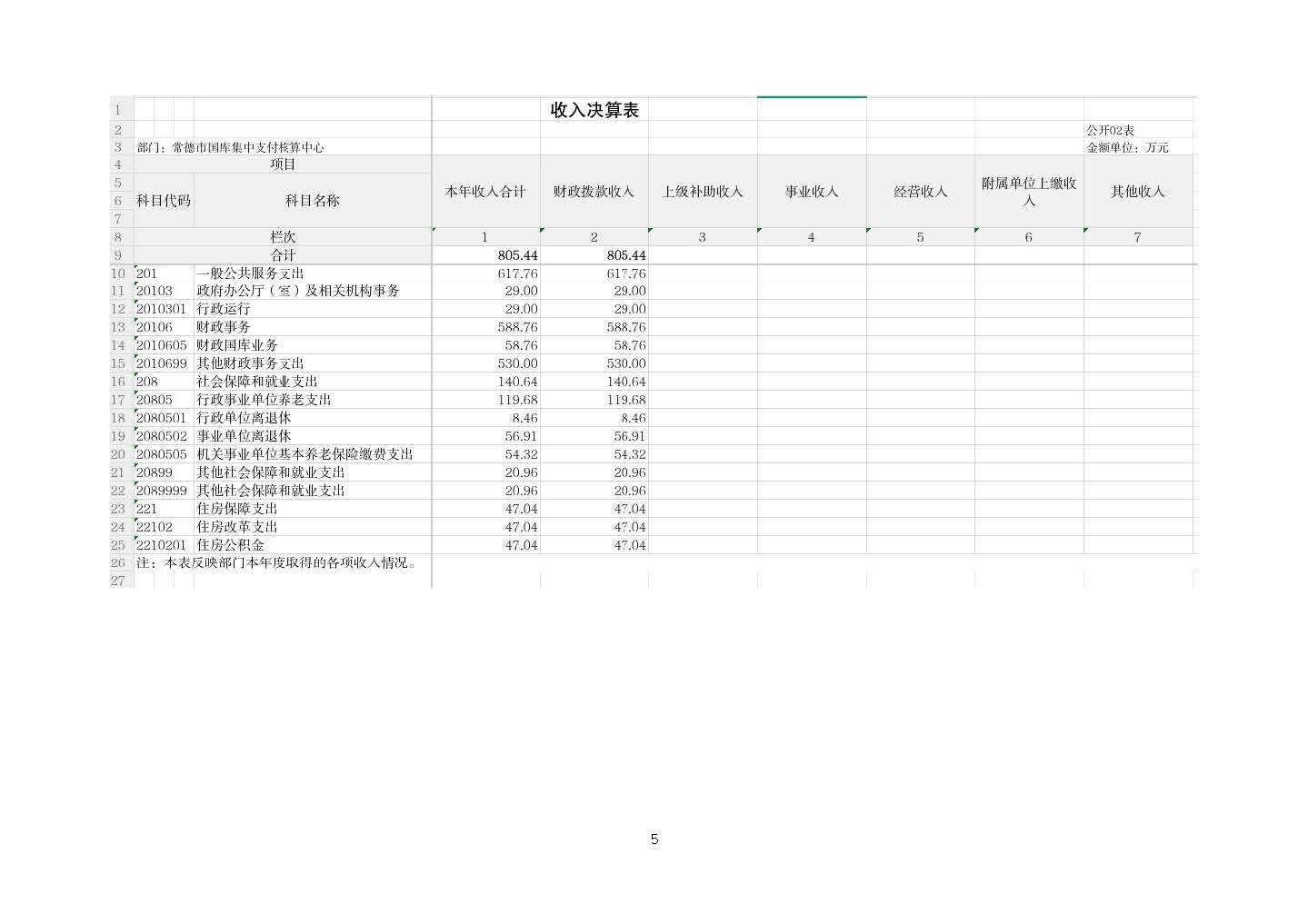Click the 科目代码 header cell
Image resolution: width=1308 pixels, height=924 pixels.
(164, 201)
